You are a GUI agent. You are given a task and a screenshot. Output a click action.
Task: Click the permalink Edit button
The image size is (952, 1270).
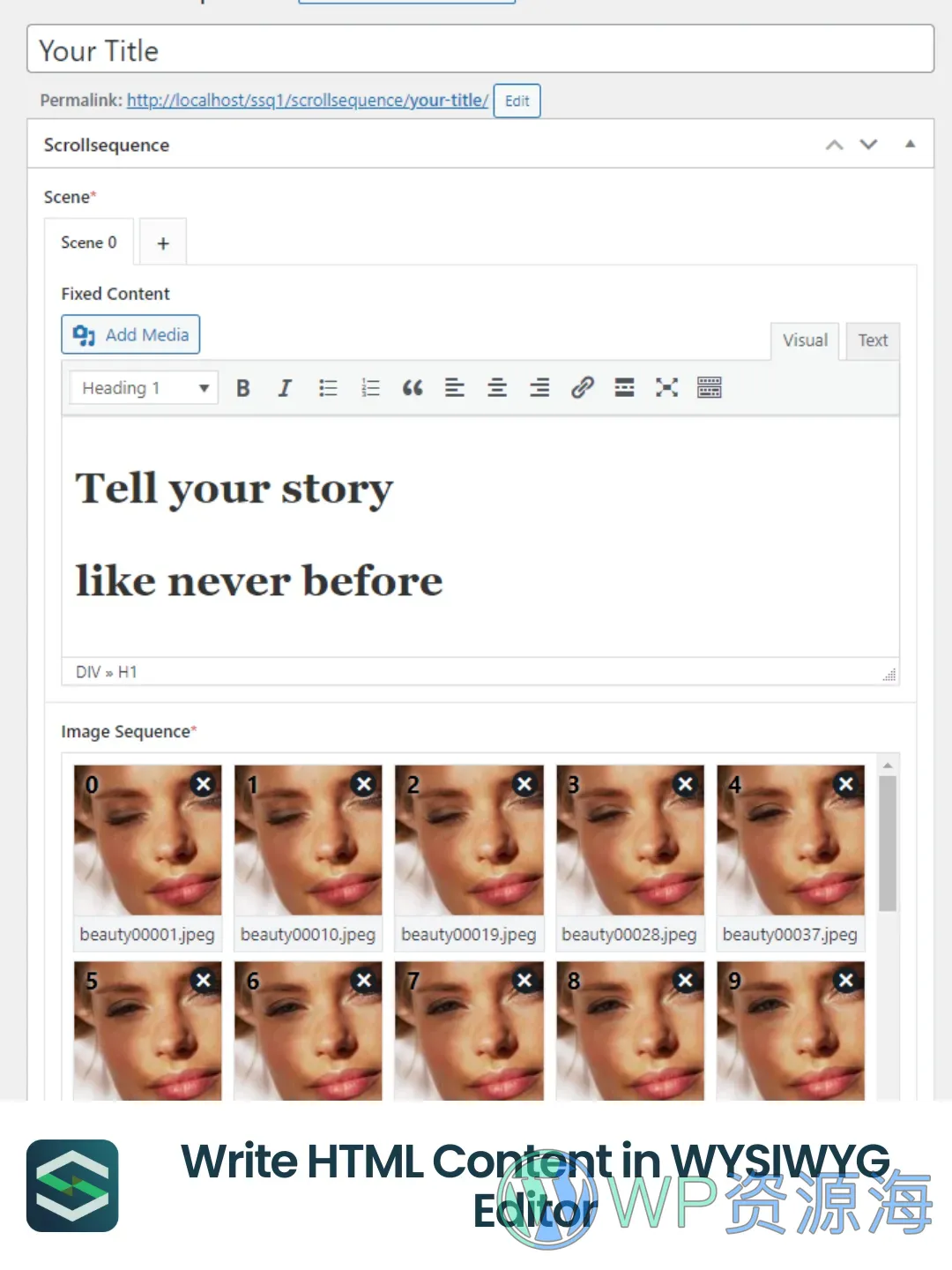(517, 101)
